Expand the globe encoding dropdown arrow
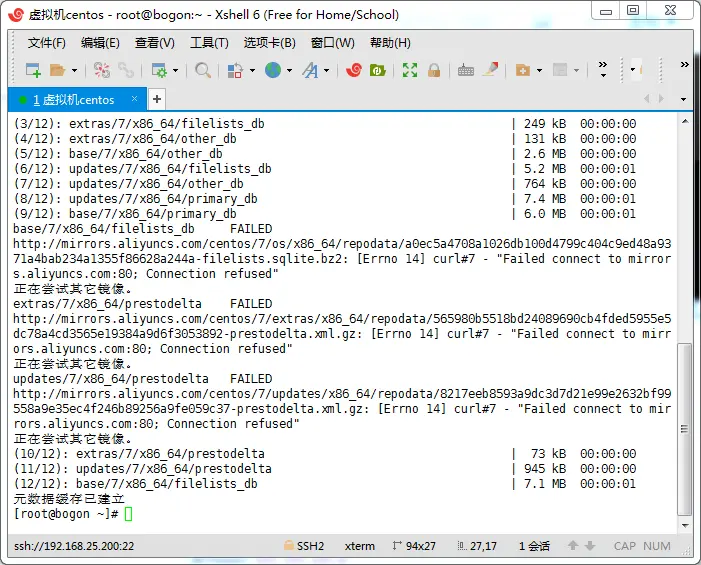 click(289, 70)
